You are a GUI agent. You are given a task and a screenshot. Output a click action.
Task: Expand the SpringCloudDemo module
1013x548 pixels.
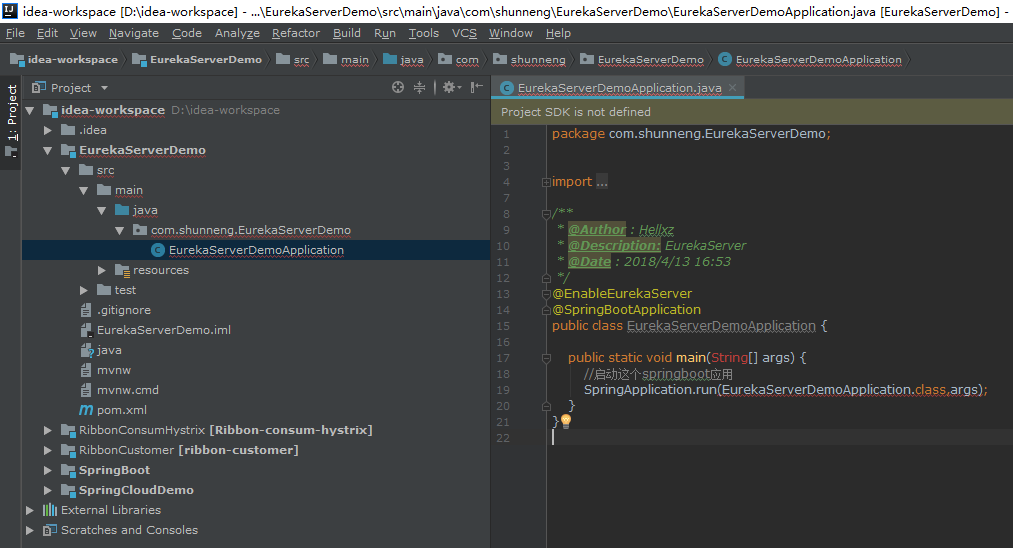(x=48, y=490)
